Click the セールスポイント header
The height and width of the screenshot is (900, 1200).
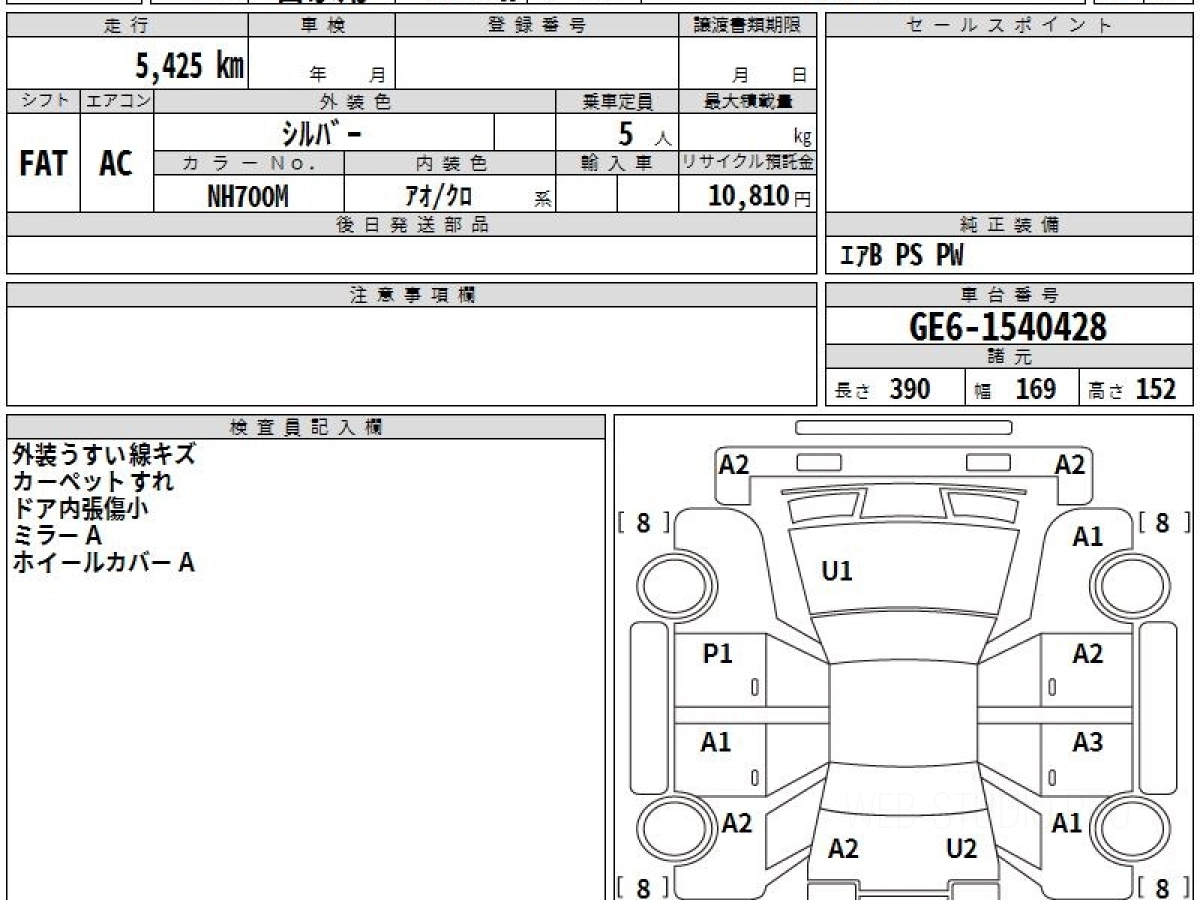point(1010,26)
